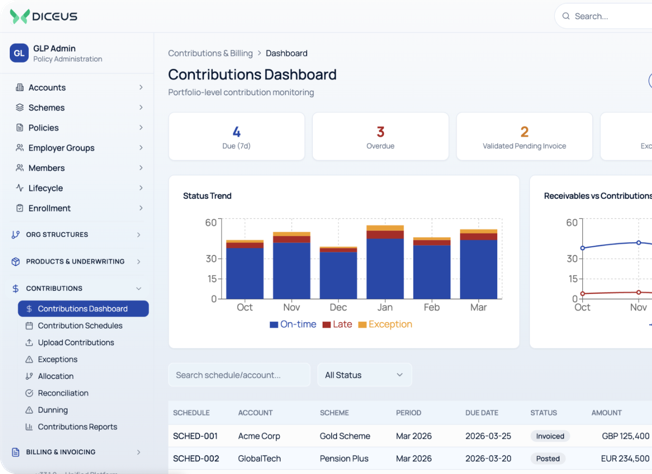The image size is (652, 474).
Task: Expand the Members menu chevron
Action: (x=141, y=168)
